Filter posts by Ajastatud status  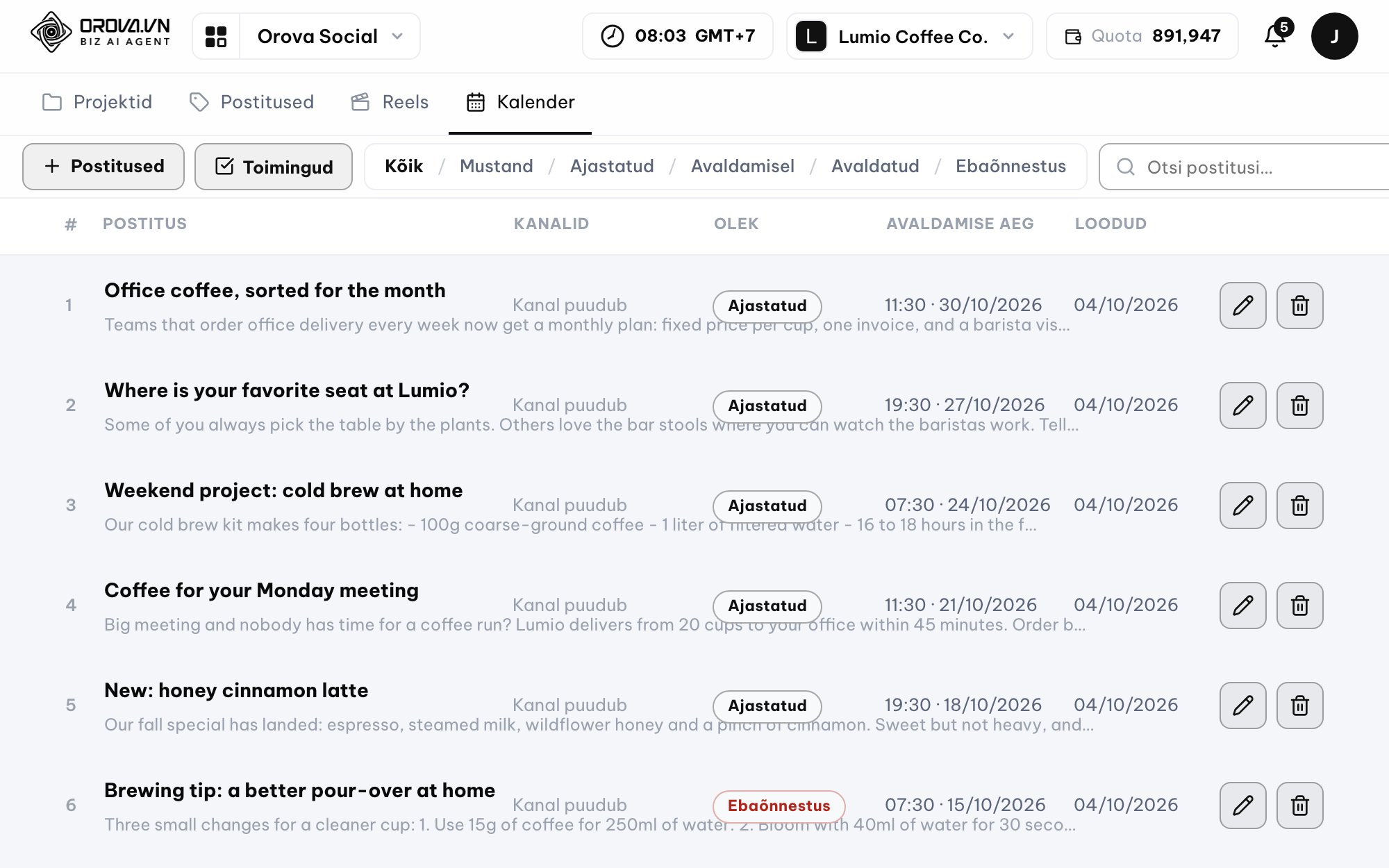pos(612,167)
